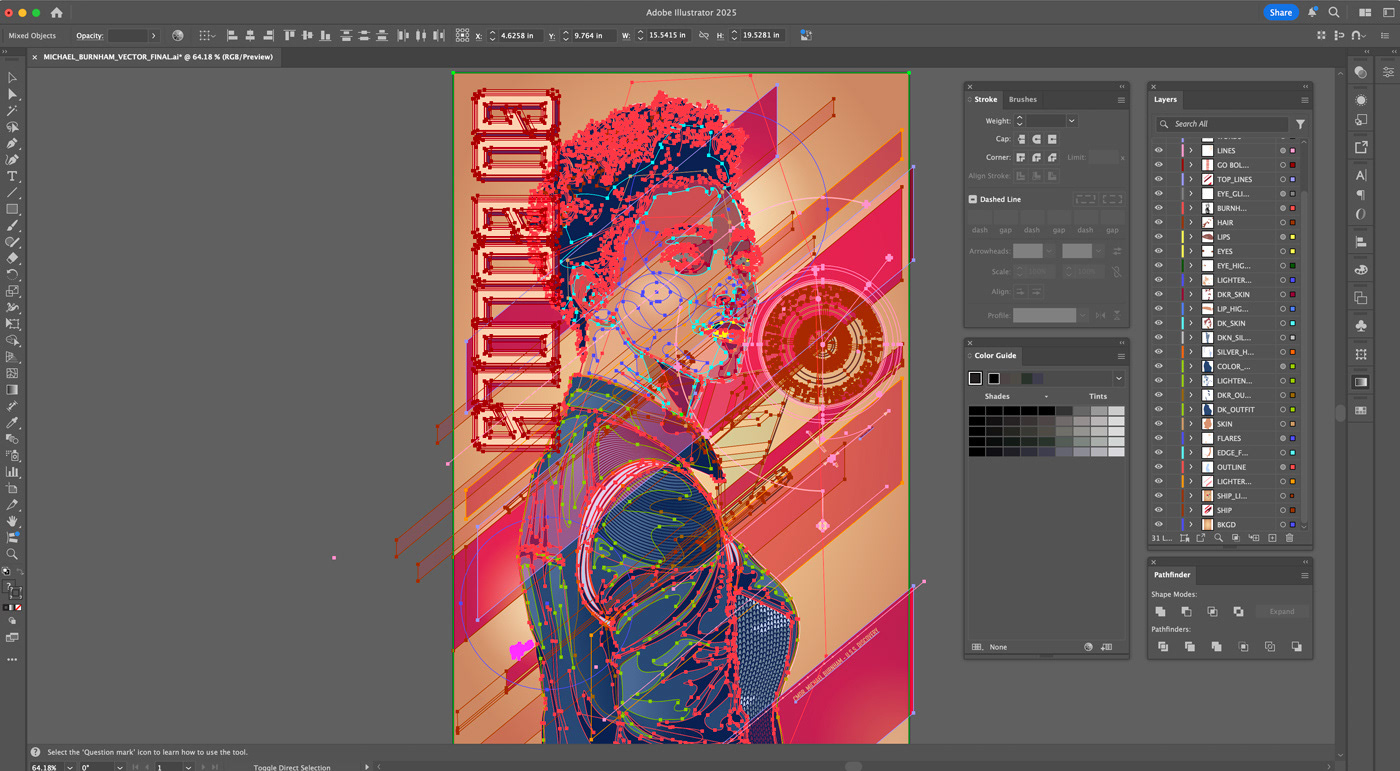Select the Zoom tool
The height and width of the screenshot is (771, 1400).
pos(12,554)
